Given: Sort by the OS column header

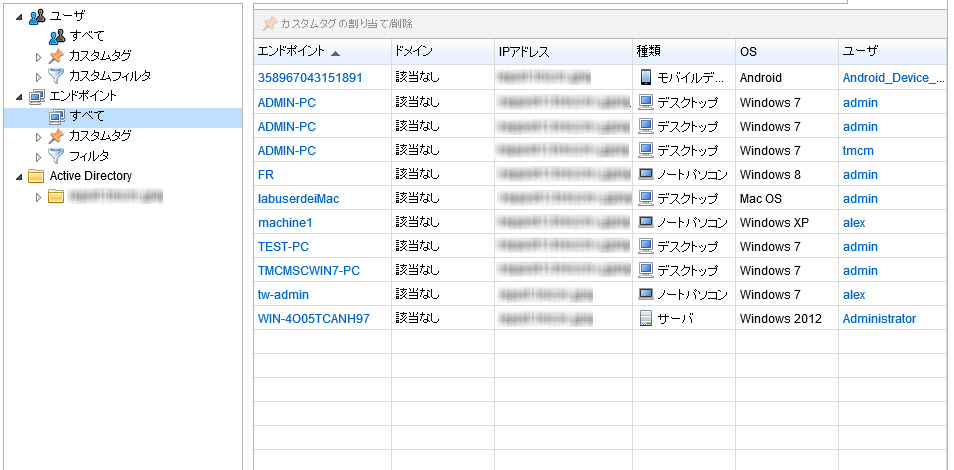Looking at the screenshot, I should [748, 51].
